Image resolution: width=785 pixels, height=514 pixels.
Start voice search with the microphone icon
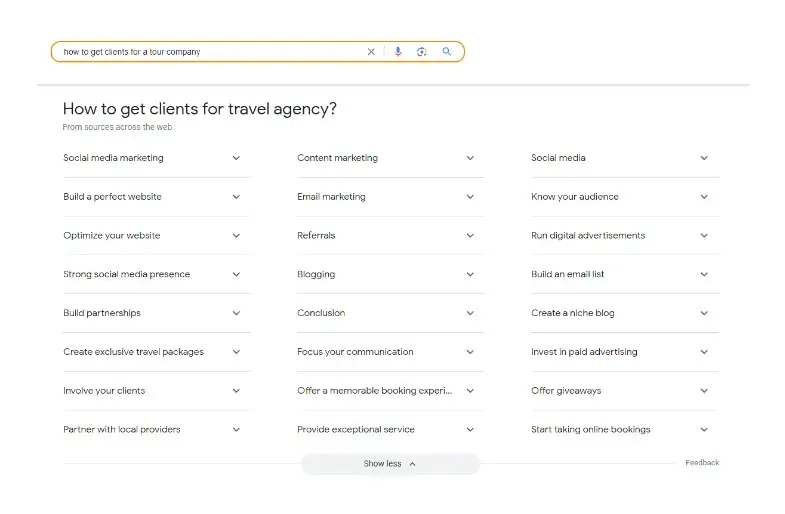398,52
